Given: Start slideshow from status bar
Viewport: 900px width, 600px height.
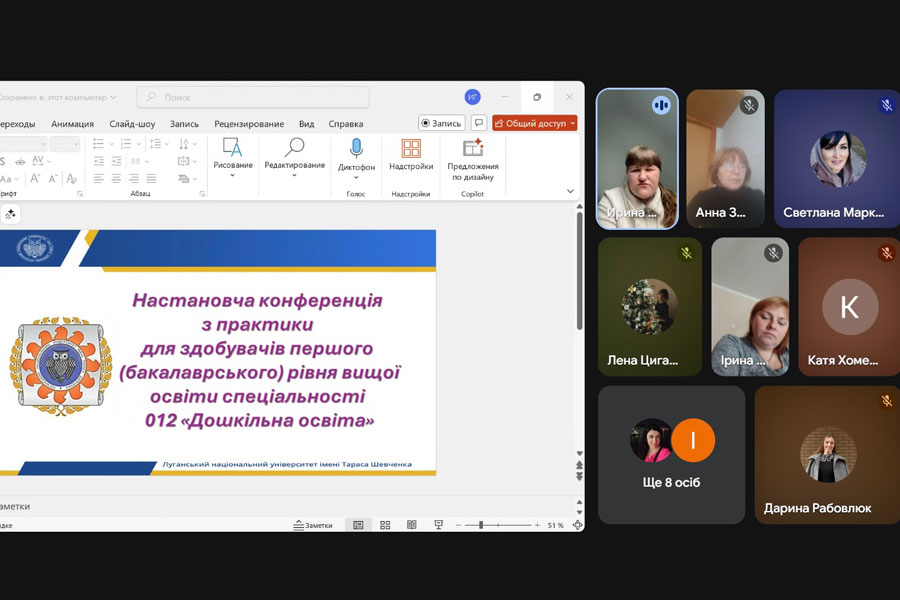Looking at the screenshot, I should [438, 525].
